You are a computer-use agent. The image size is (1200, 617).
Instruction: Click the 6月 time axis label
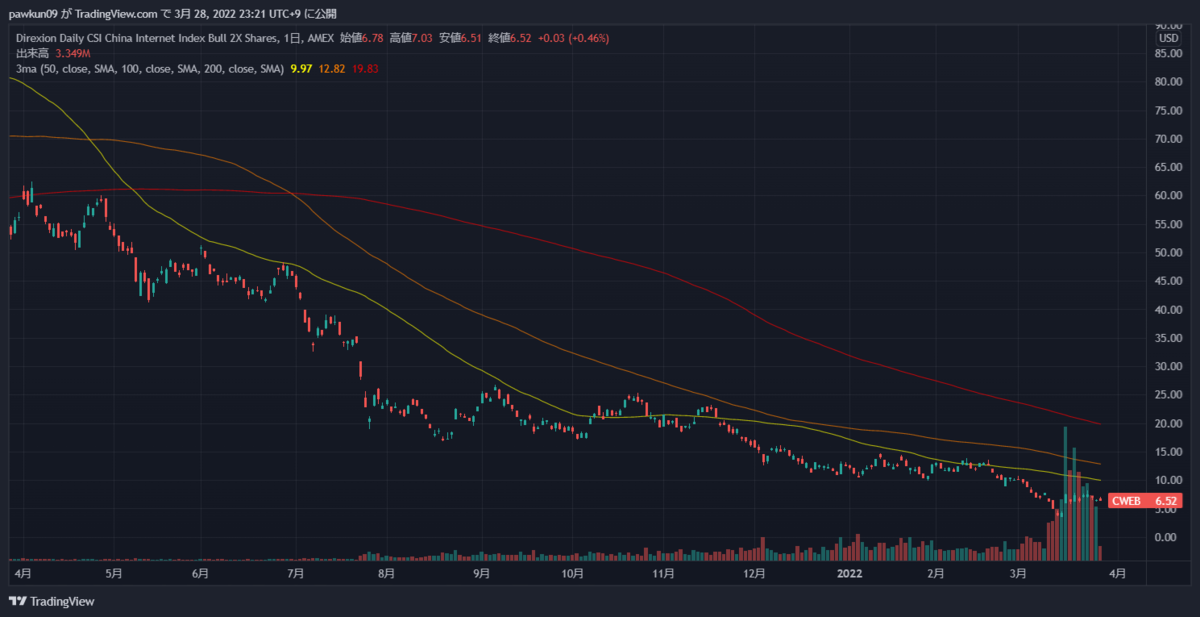[200, 574]
